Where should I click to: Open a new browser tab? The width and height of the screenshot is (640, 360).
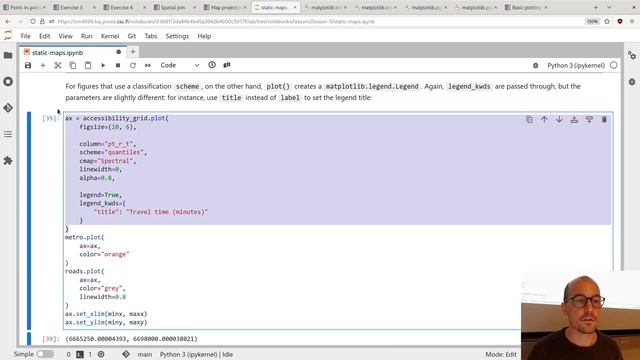pos(596,7)
